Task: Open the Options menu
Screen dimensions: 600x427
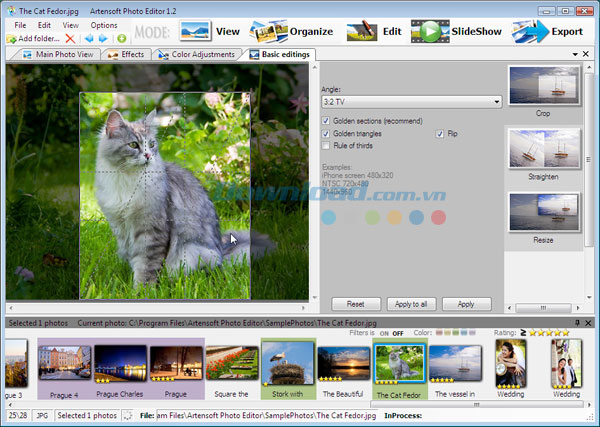Action: [x=103, y=24]
